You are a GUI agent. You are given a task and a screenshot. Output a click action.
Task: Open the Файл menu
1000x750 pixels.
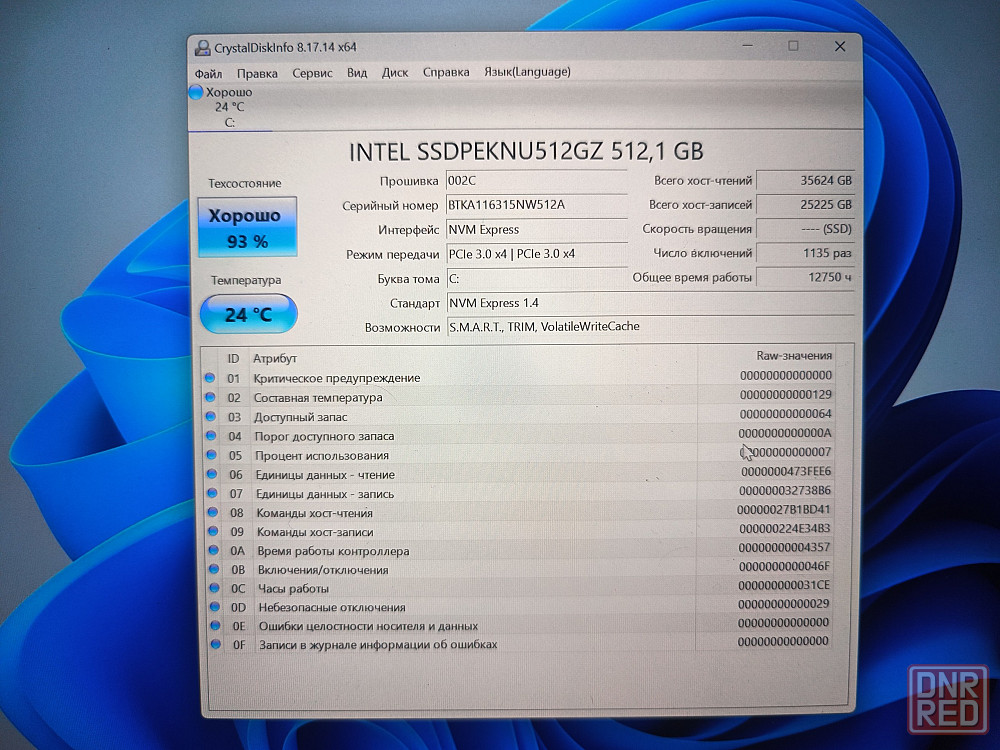(209, 73)
